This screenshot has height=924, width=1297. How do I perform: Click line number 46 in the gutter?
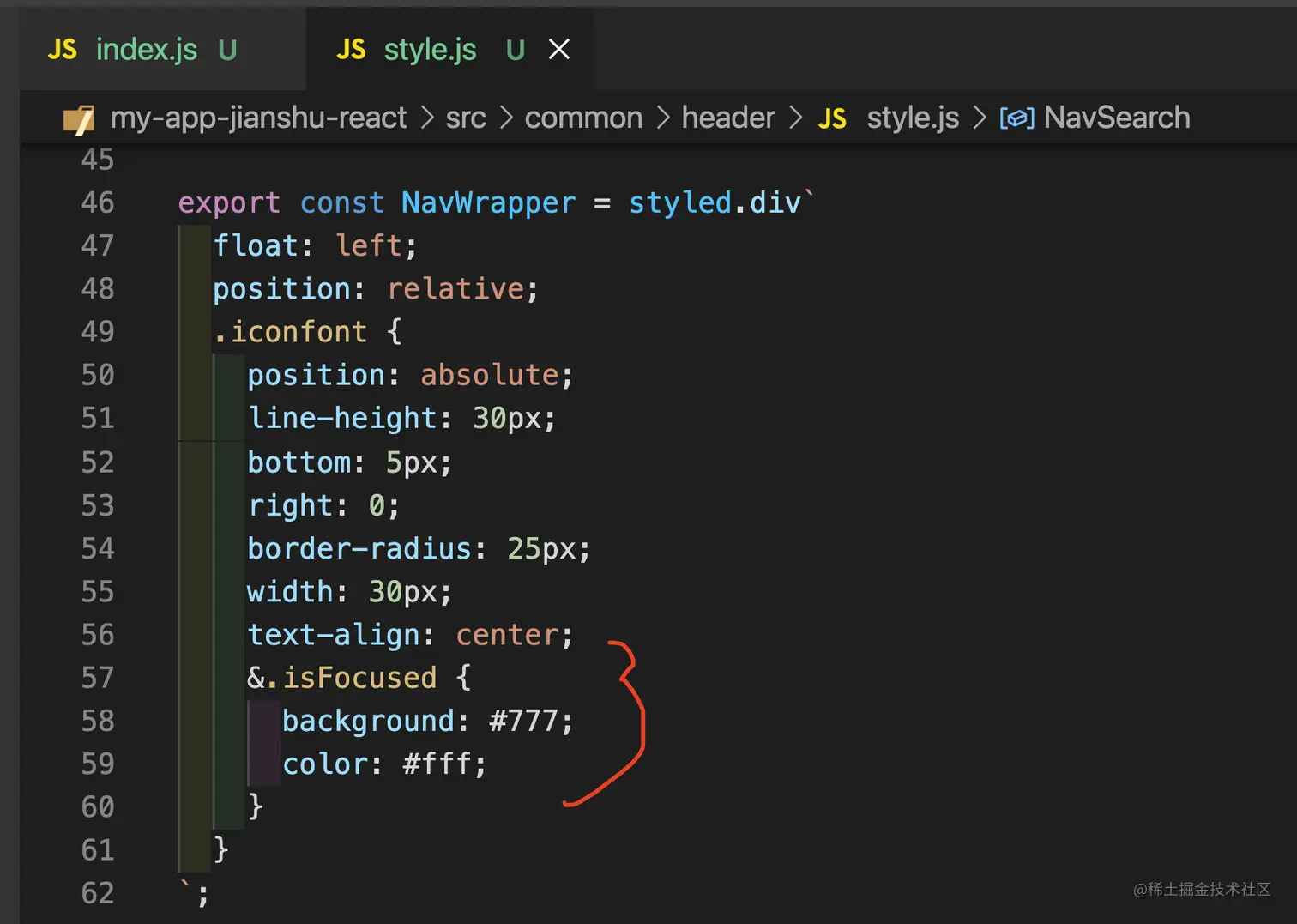[98, 202]
